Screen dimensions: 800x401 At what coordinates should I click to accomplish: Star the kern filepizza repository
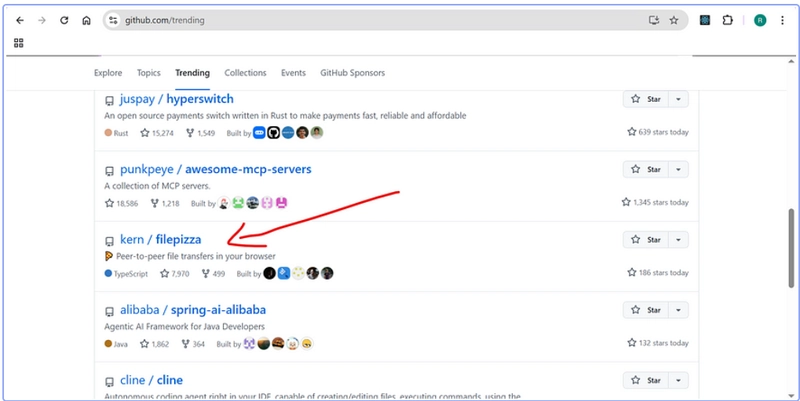tap(646, 239)
